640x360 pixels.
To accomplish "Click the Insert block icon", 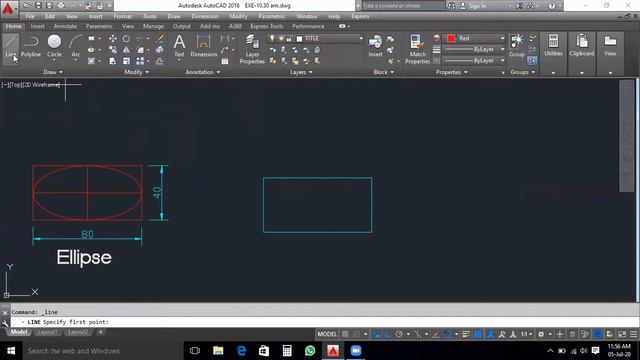I will point(375,46).
